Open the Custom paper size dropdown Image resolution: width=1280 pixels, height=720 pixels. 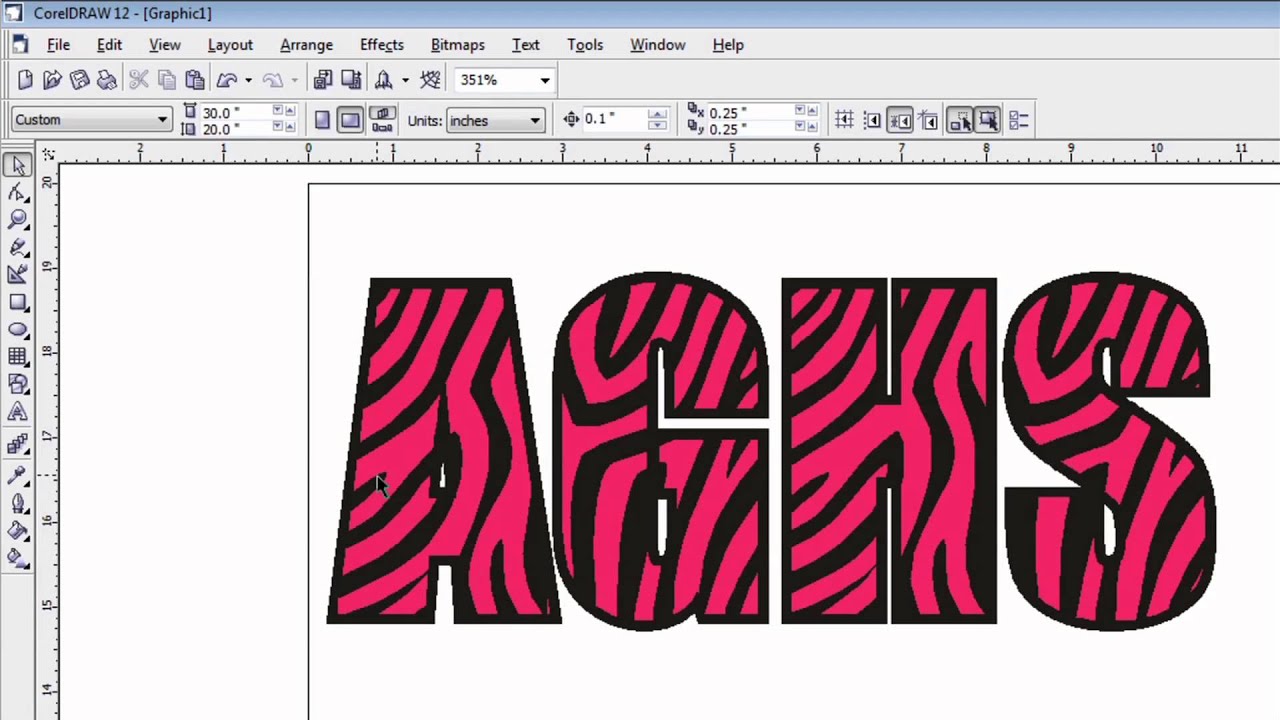[162, 120]
